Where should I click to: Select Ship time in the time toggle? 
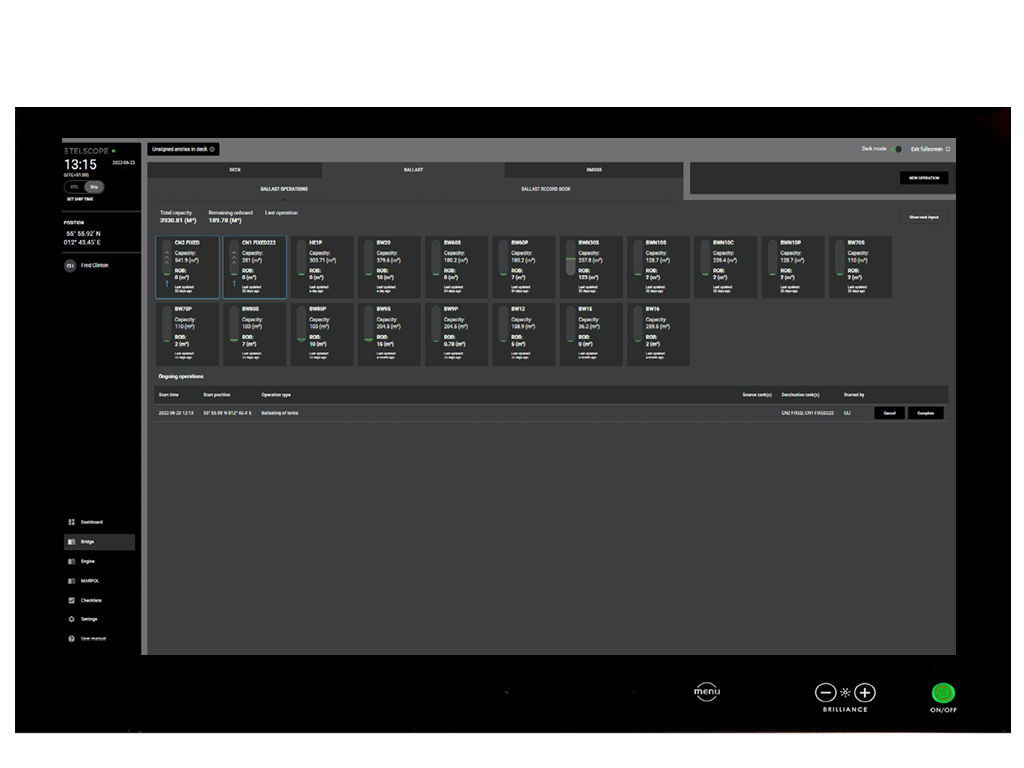[x=94, y=186]
